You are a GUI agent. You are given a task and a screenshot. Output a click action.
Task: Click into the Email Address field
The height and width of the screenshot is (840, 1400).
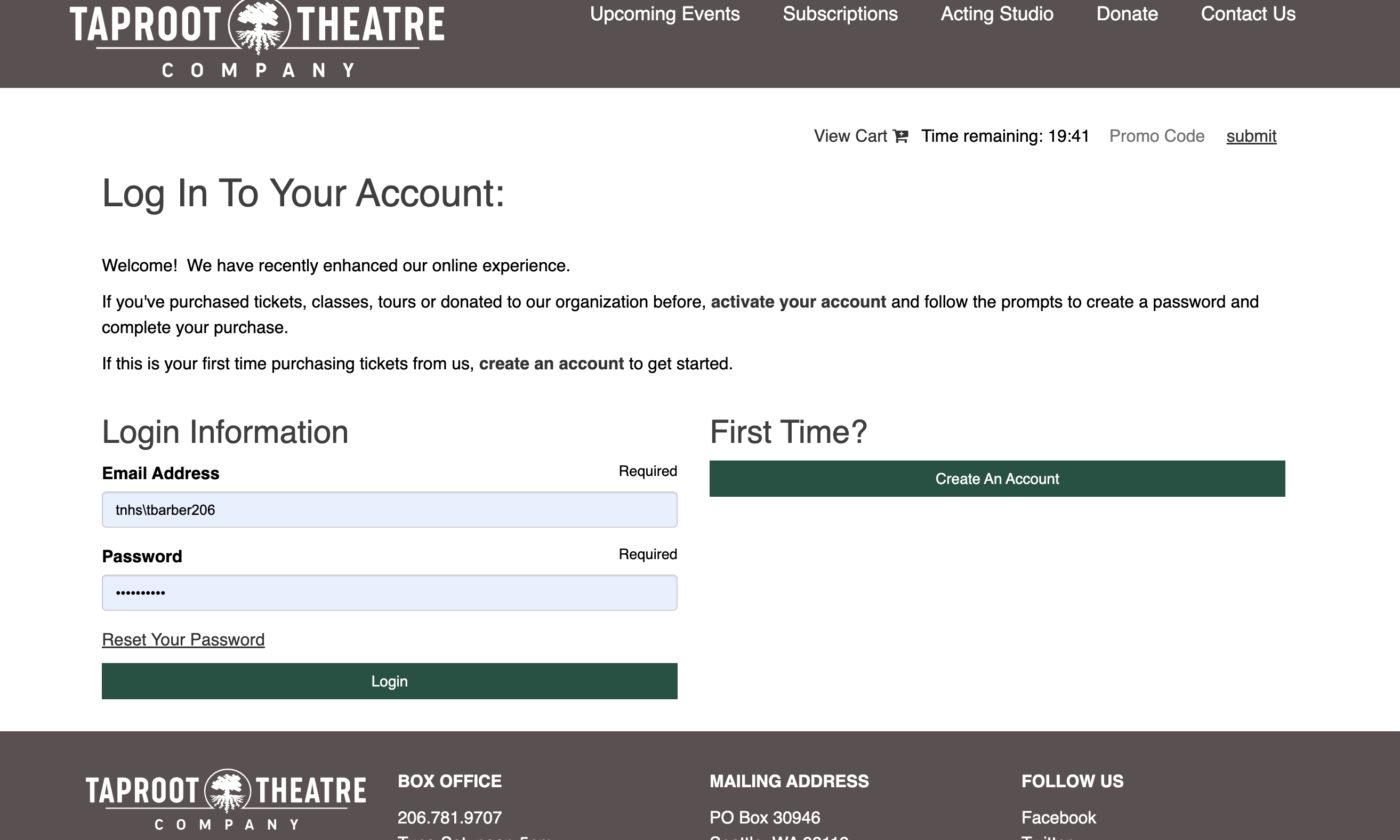[389, 510]
